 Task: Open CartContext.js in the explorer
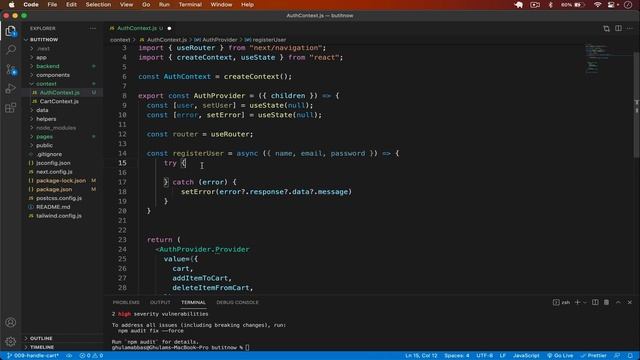pyautogui.click(x=59, y=101)
